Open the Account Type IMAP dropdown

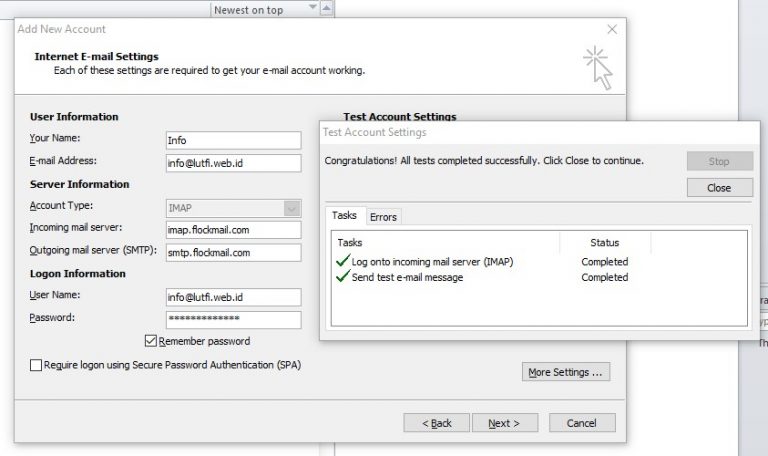click(292, 208)
